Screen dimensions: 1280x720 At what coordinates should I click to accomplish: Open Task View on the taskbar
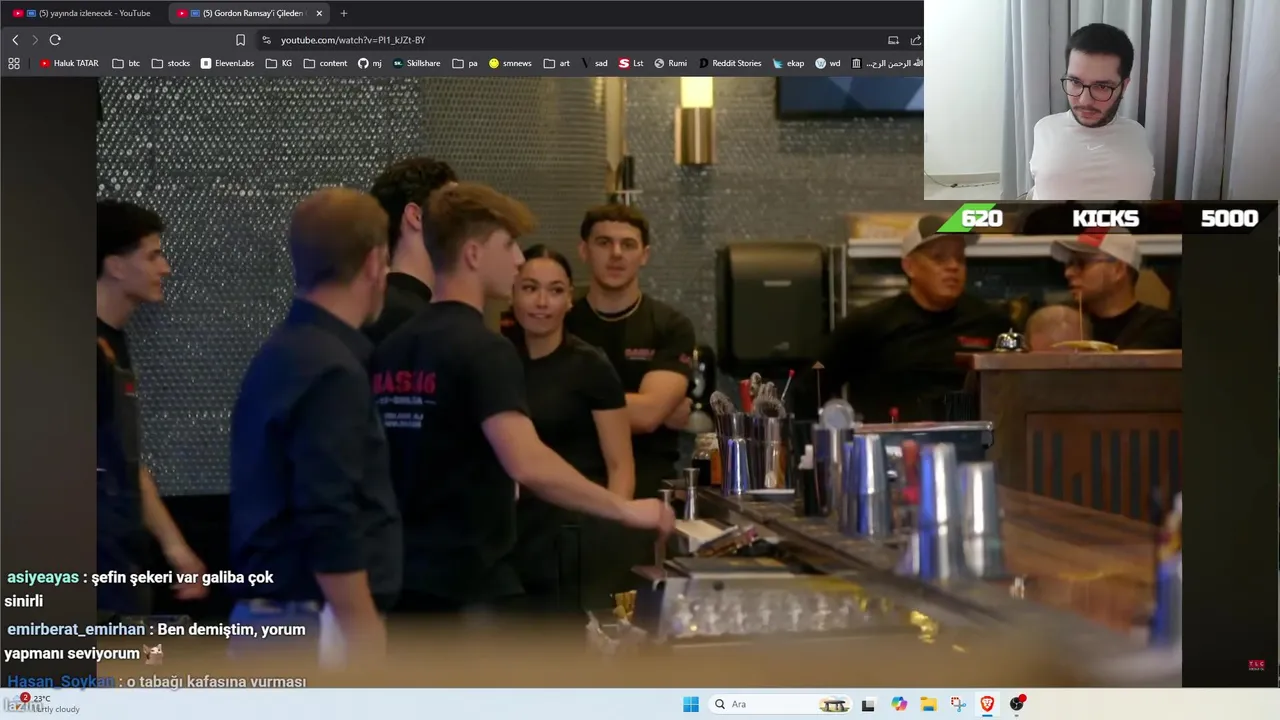pyautogui.click(x=868, y=704)
